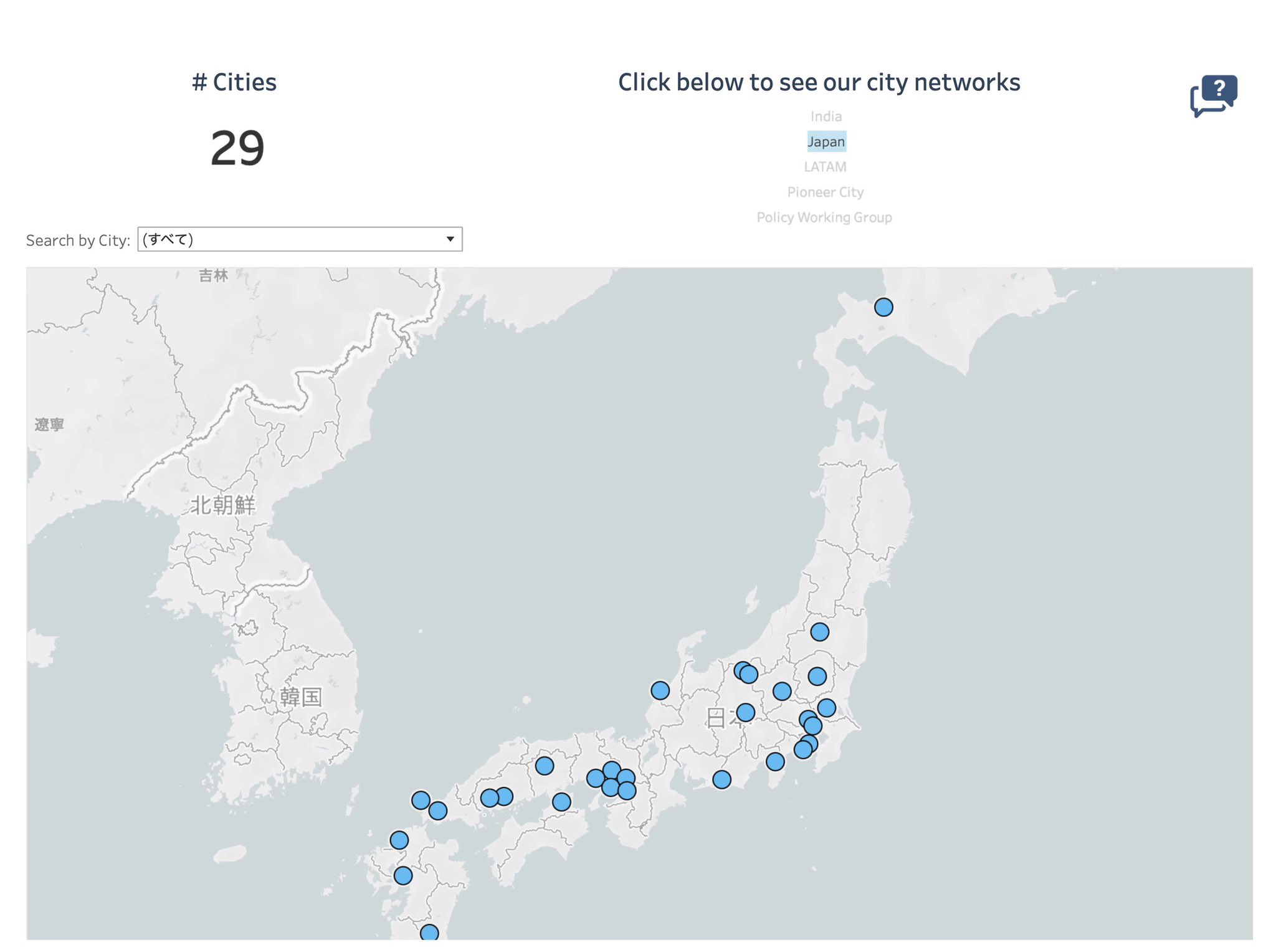
Task: Click the Click below to see networks heading
Action: pos(819,82)
